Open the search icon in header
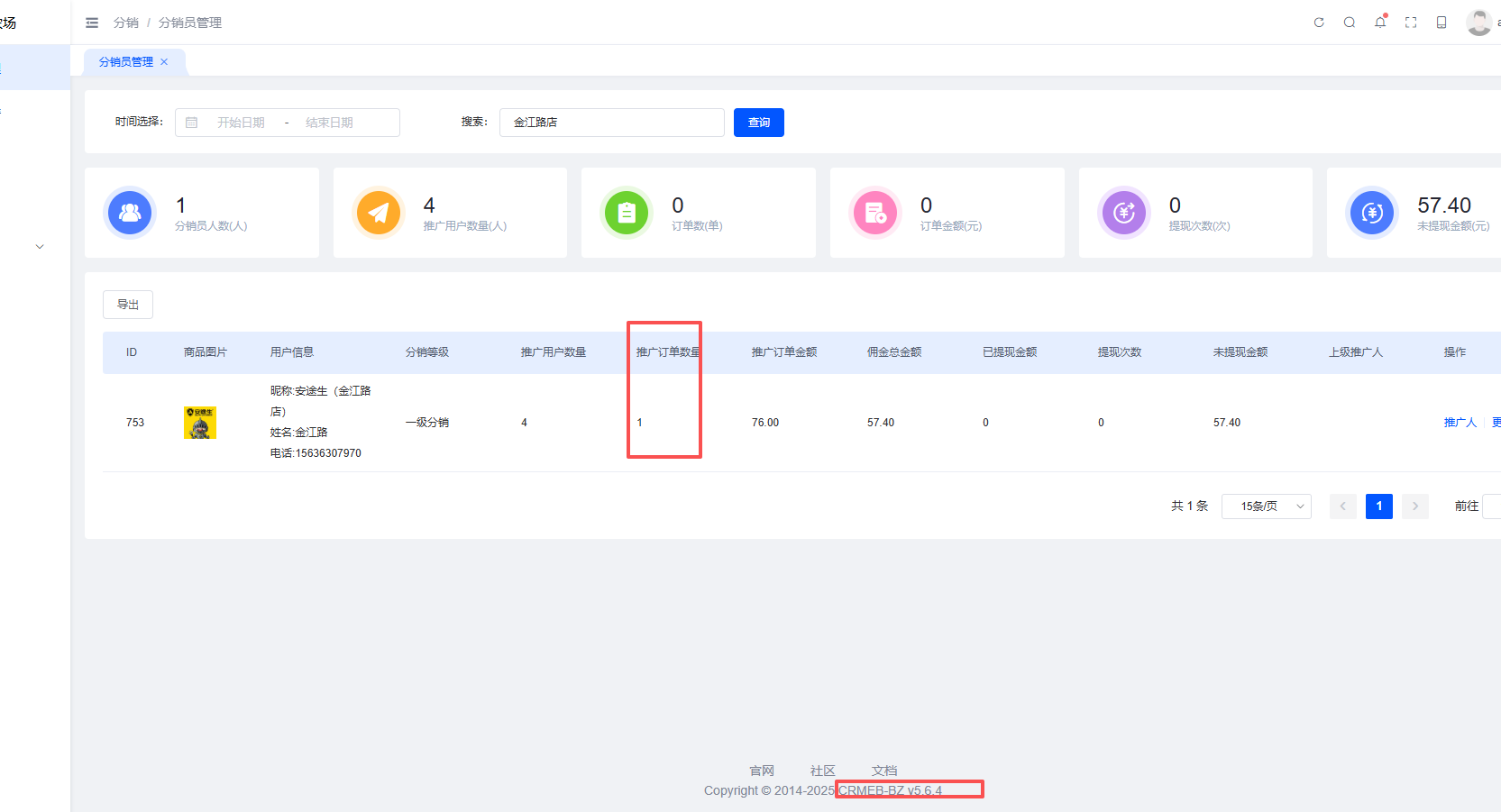Viewport: 1501px width, 812px height. click(x=1350, y=23)
